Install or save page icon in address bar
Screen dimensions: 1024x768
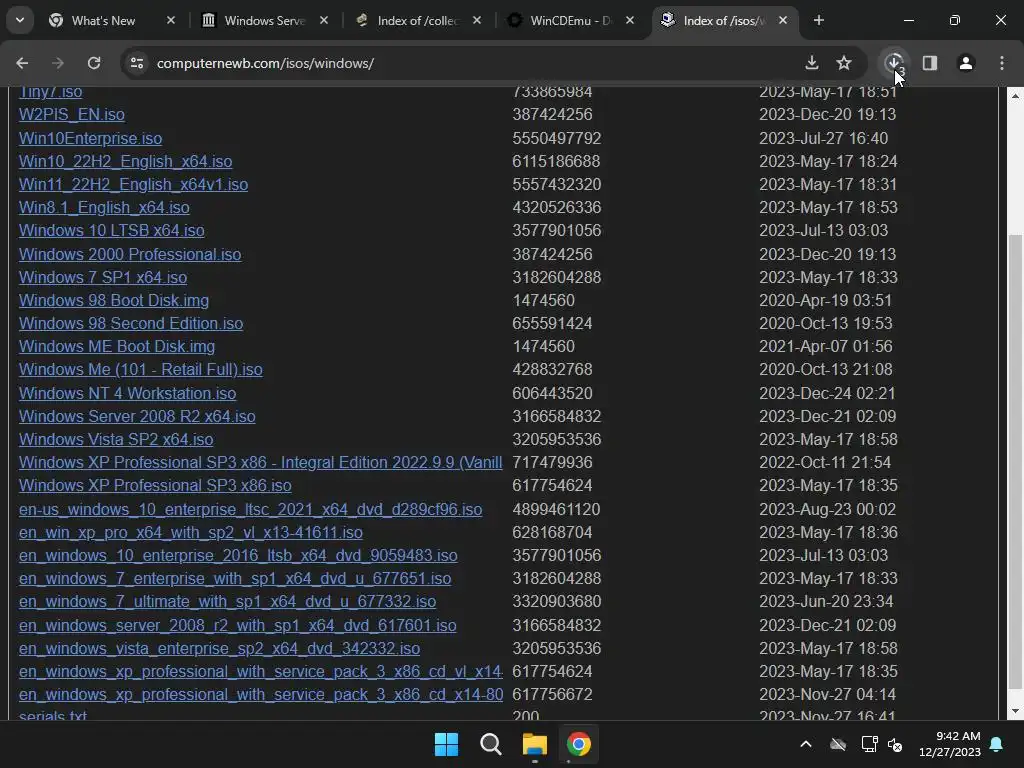[x=812, y=63]
